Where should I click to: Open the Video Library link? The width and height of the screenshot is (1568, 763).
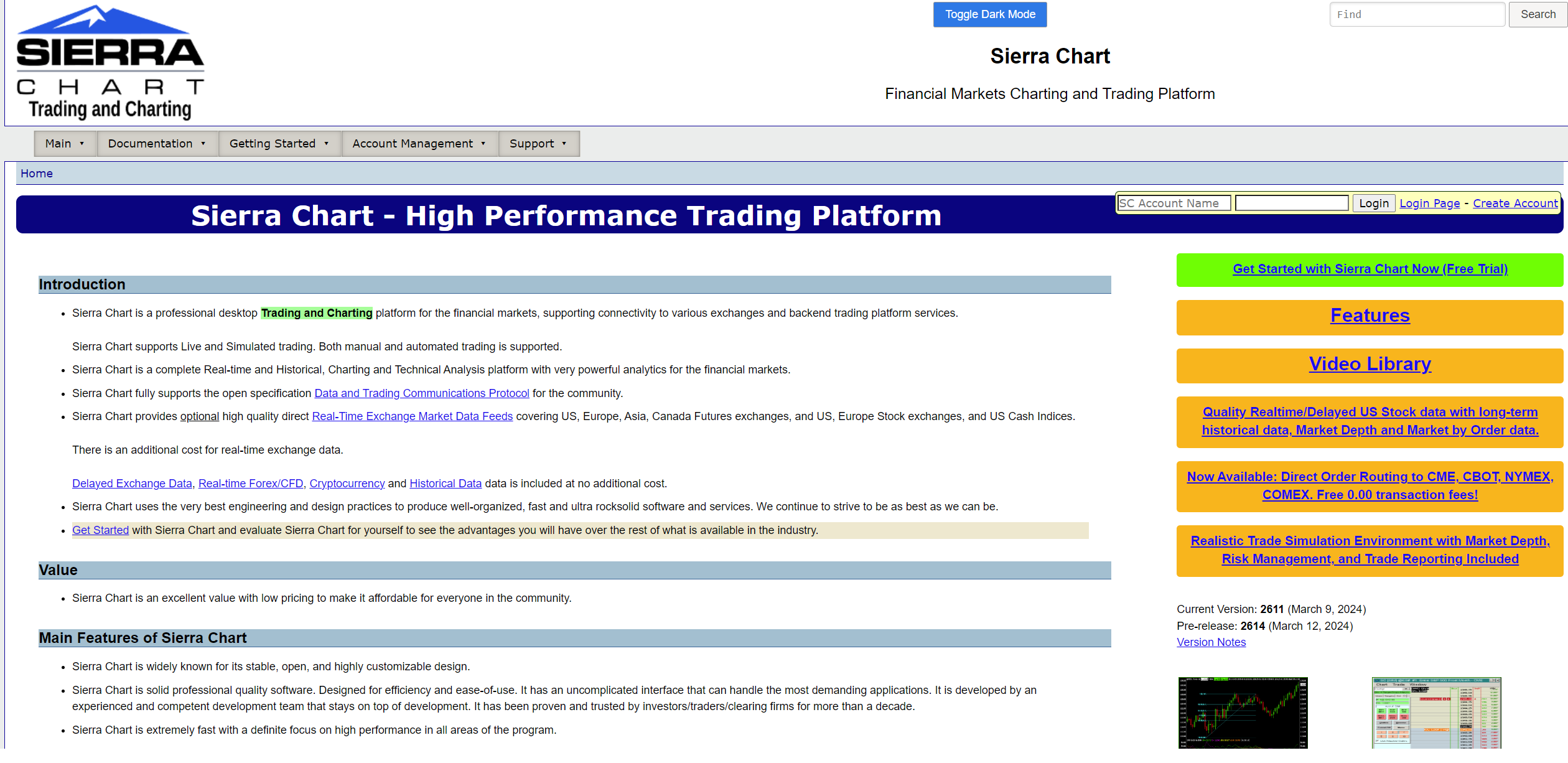pyautogui.click(x=1370, y=364)
